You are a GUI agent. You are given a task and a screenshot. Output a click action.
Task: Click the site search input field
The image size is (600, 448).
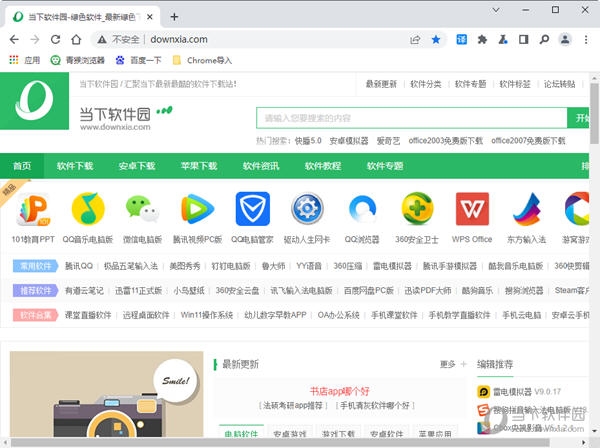click(412, 118)
